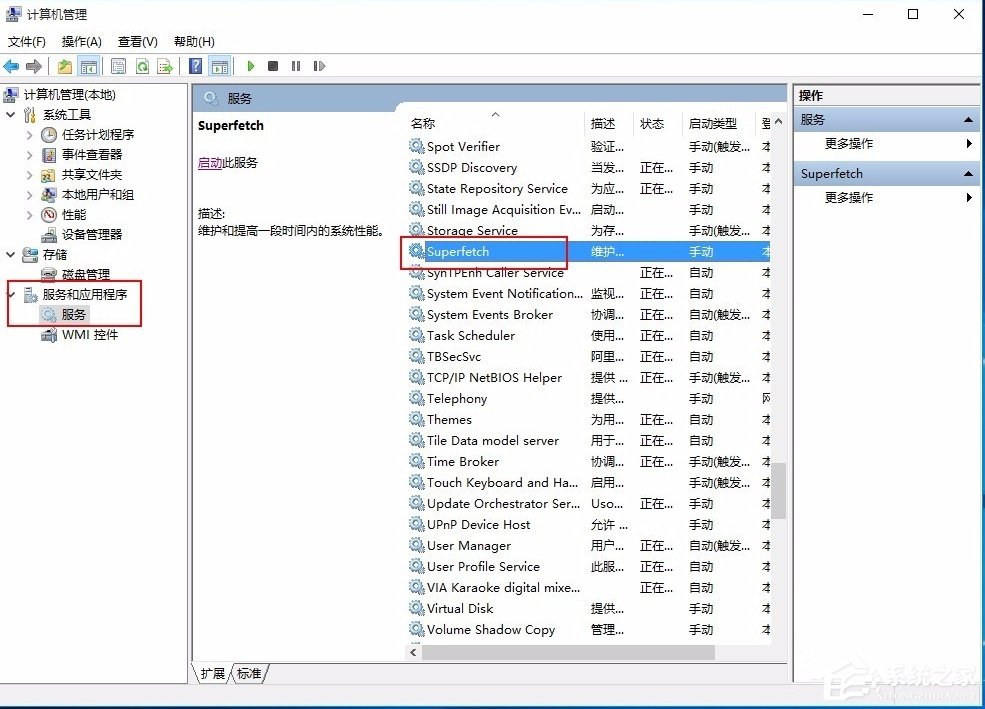Toggle the console tree pane icon
985x709 pixels.
tap(87, 66)
